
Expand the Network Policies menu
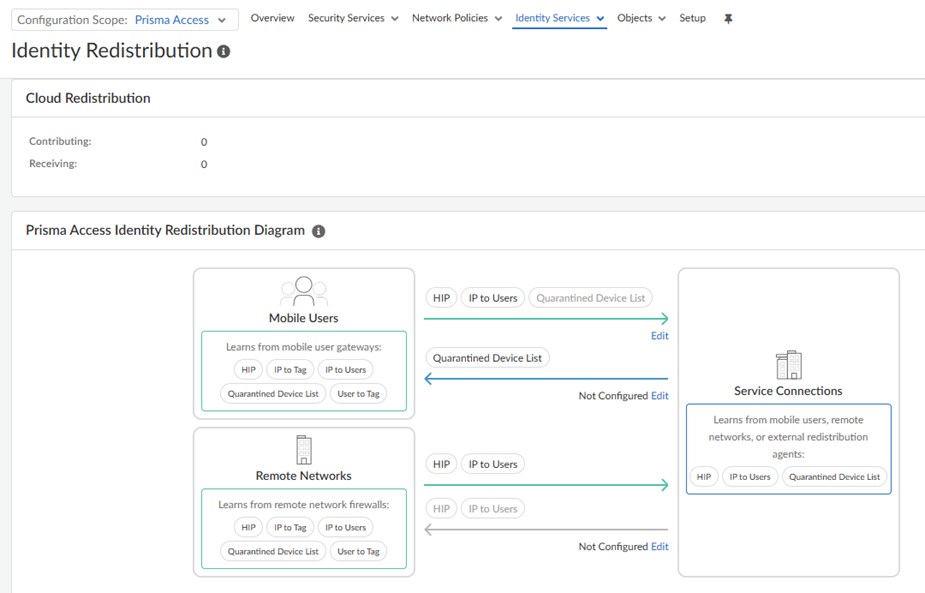click(x=457, y=18)
